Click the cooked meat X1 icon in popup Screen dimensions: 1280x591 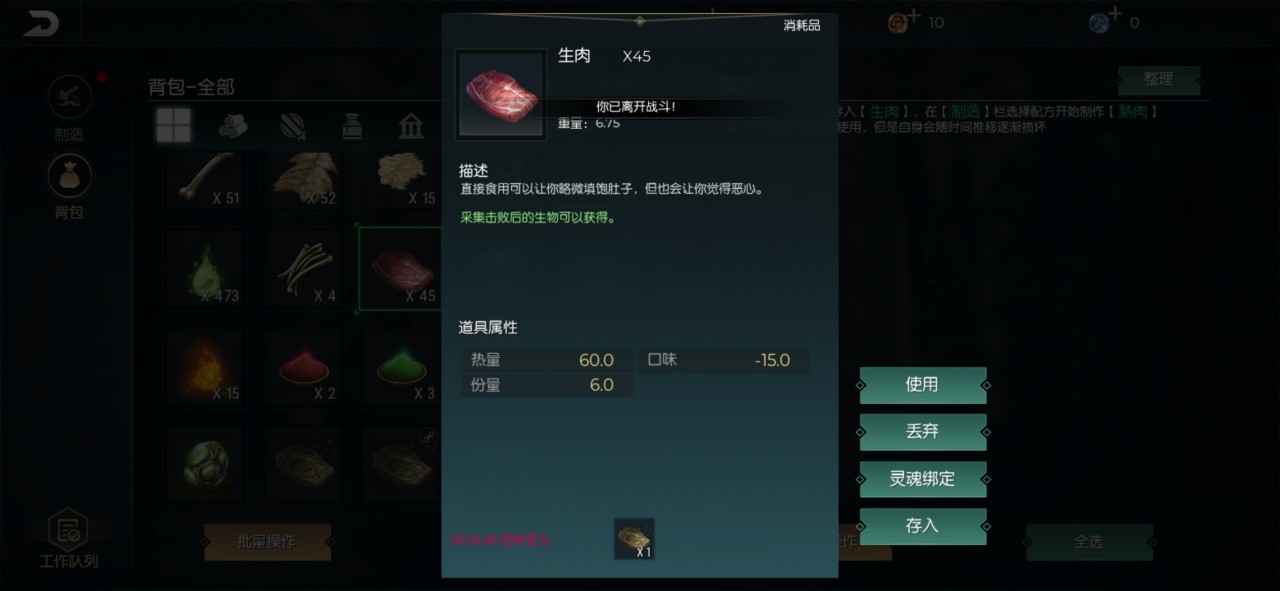(x=634, y=539)
